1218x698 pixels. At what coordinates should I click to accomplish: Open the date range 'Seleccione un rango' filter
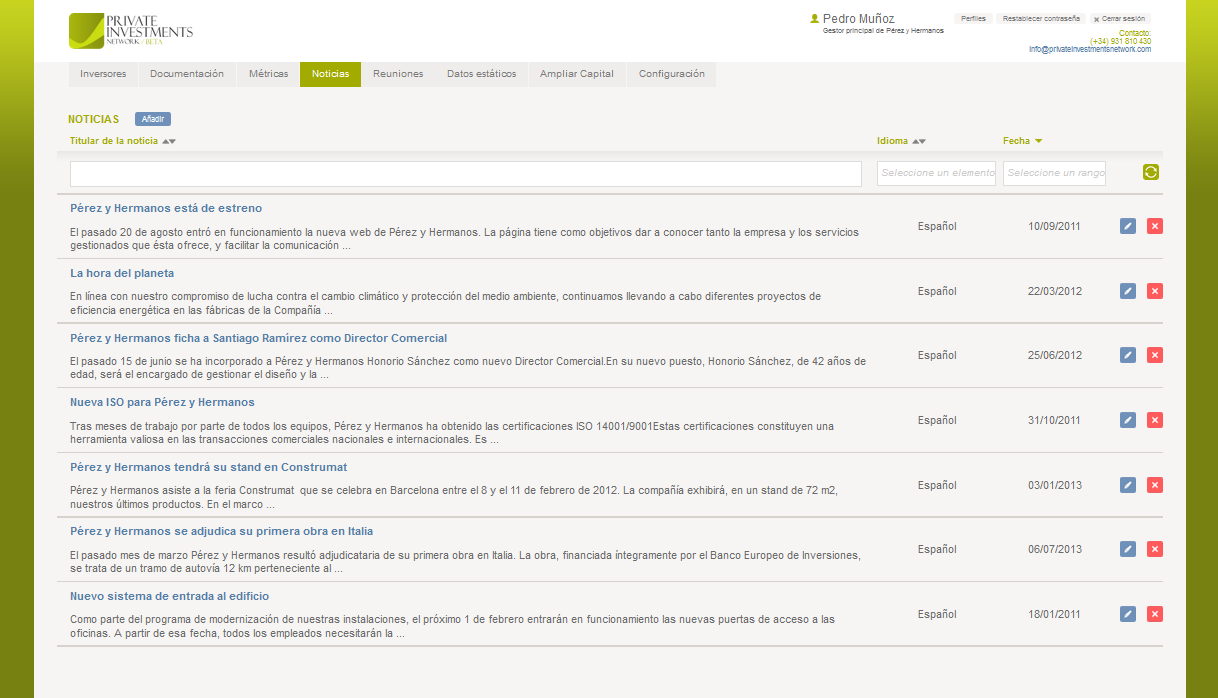[x=1056, y=173]
